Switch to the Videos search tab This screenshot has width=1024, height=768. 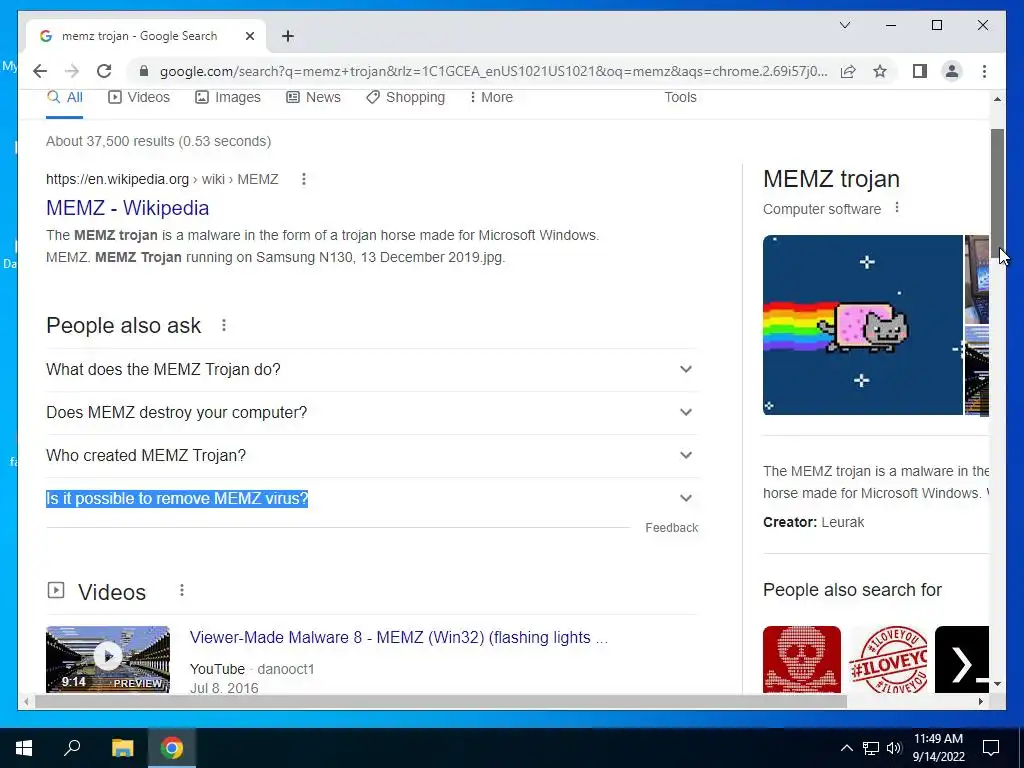pyautogui.click(x=138, y=97)
